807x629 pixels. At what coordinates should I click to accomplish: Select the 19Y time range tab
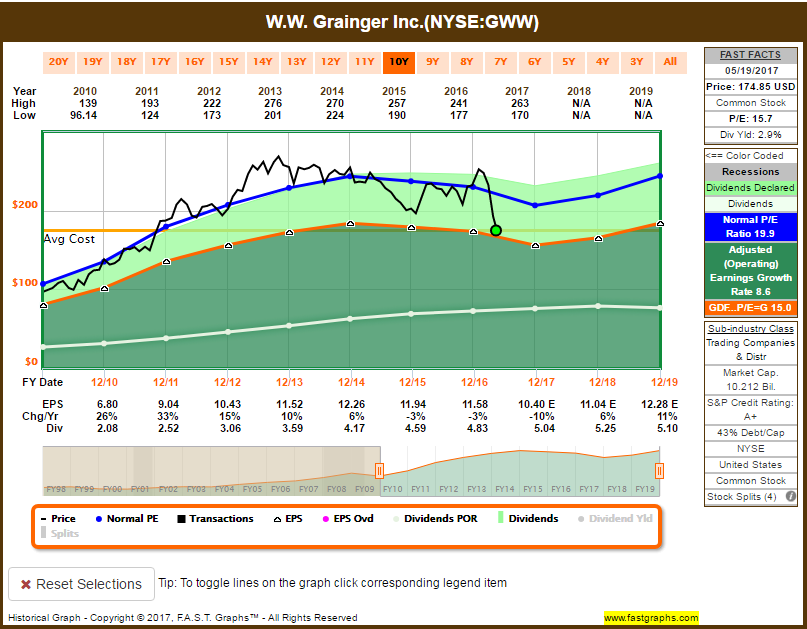point(93,62)
